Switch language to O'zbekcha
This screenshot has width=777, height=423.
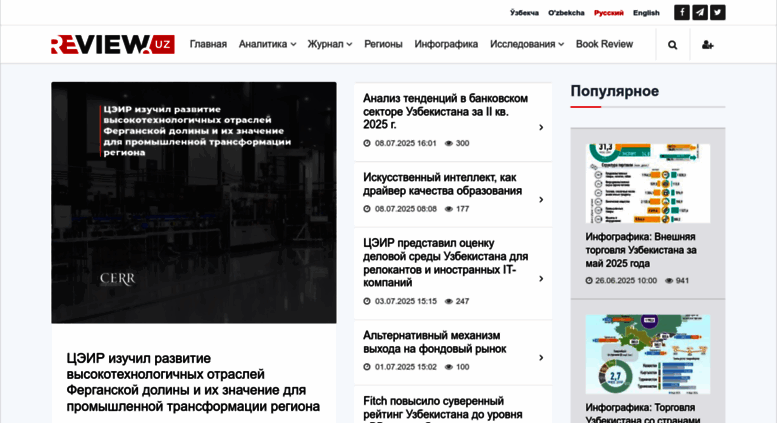(x=566, y=13)
